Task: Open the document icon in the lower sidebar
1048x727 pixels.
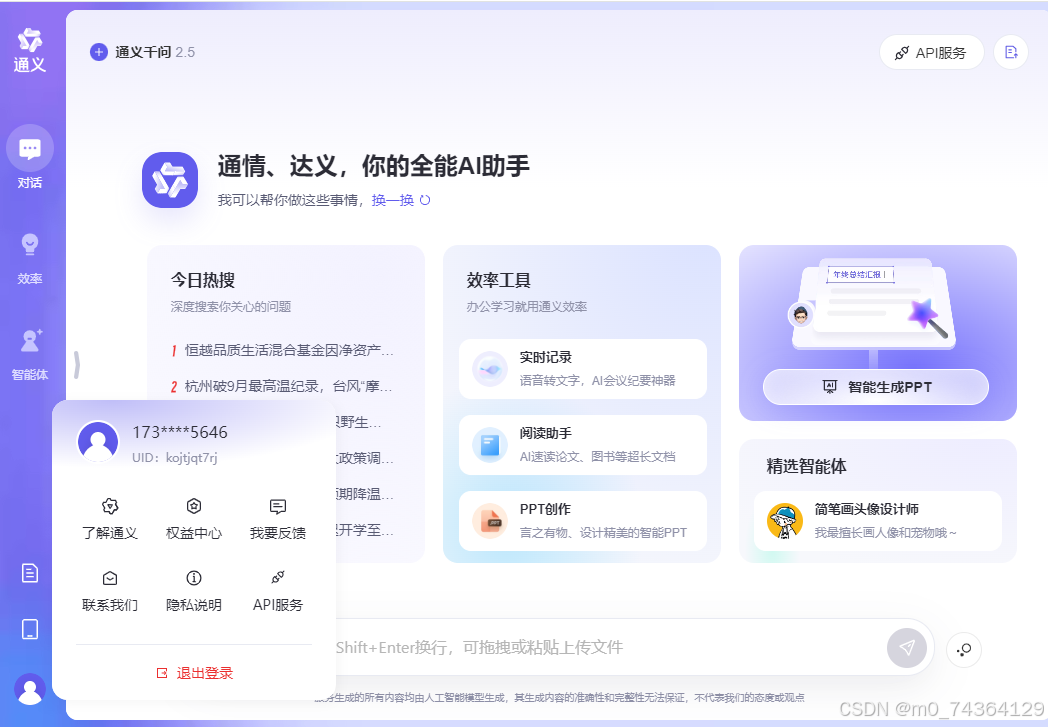Action: point(30,573)
